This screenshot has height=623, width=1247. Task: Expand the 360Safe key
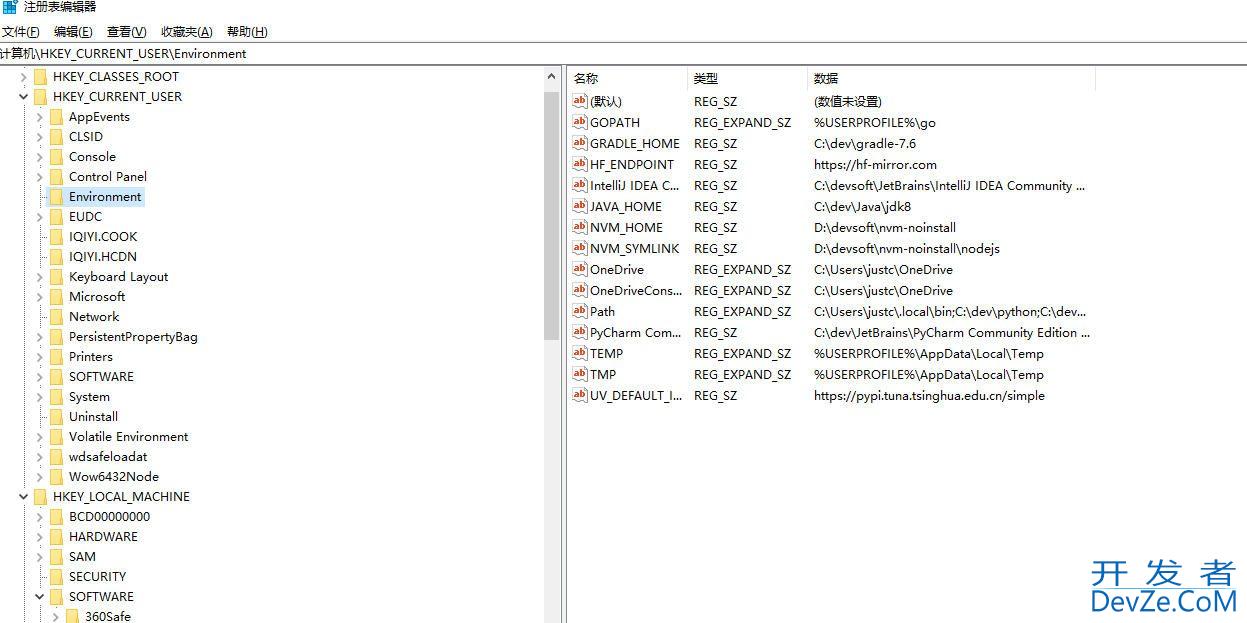55,617
